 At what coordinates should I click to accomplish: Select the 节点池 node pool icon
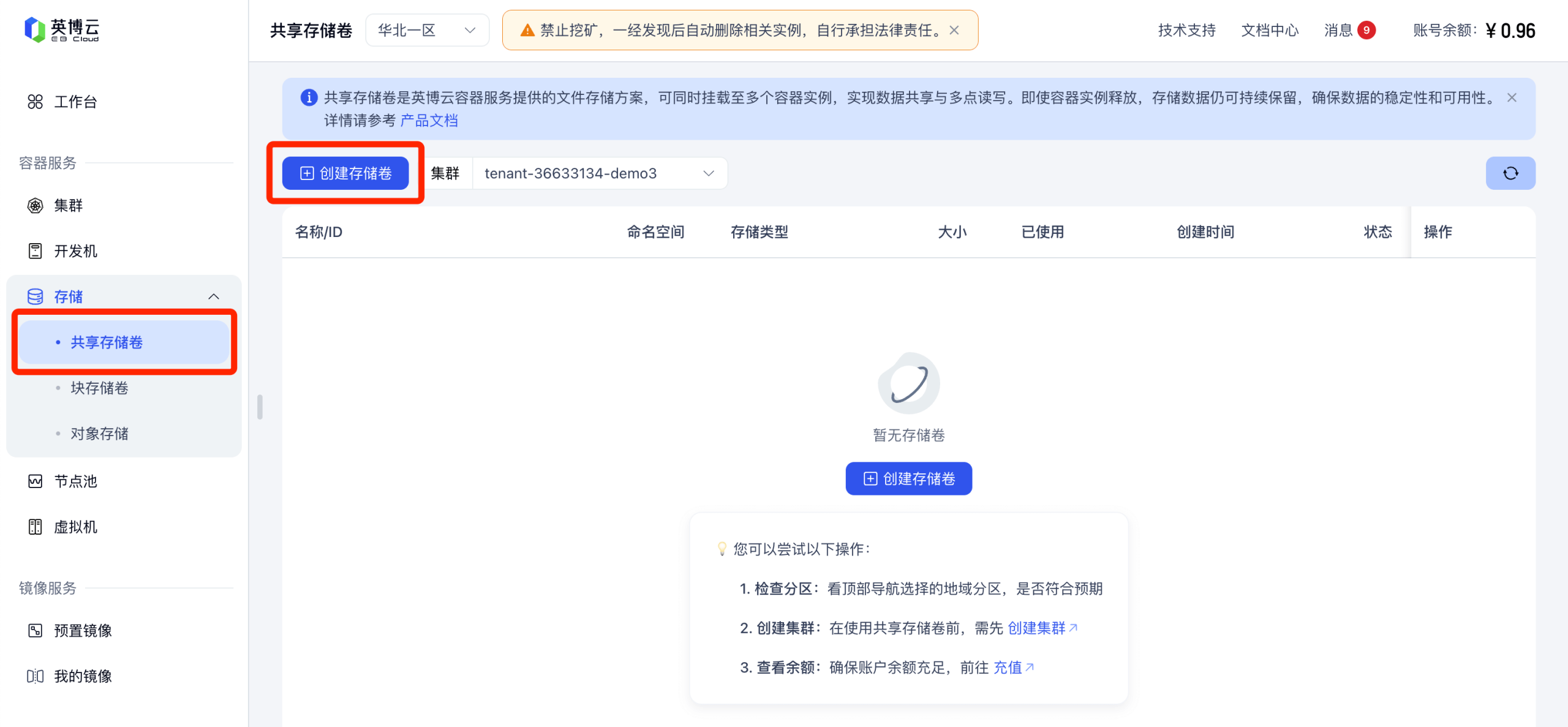[x=35, y=481]
